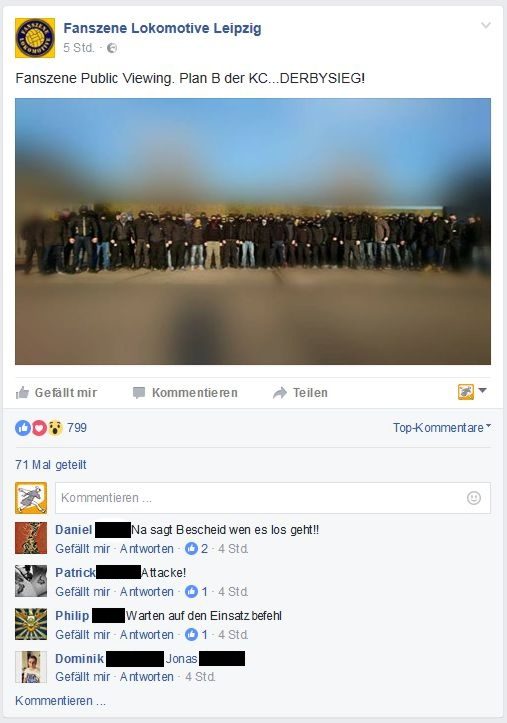Click the Teilen share arrow icon

pyautogui.click(x=279, y=393)
